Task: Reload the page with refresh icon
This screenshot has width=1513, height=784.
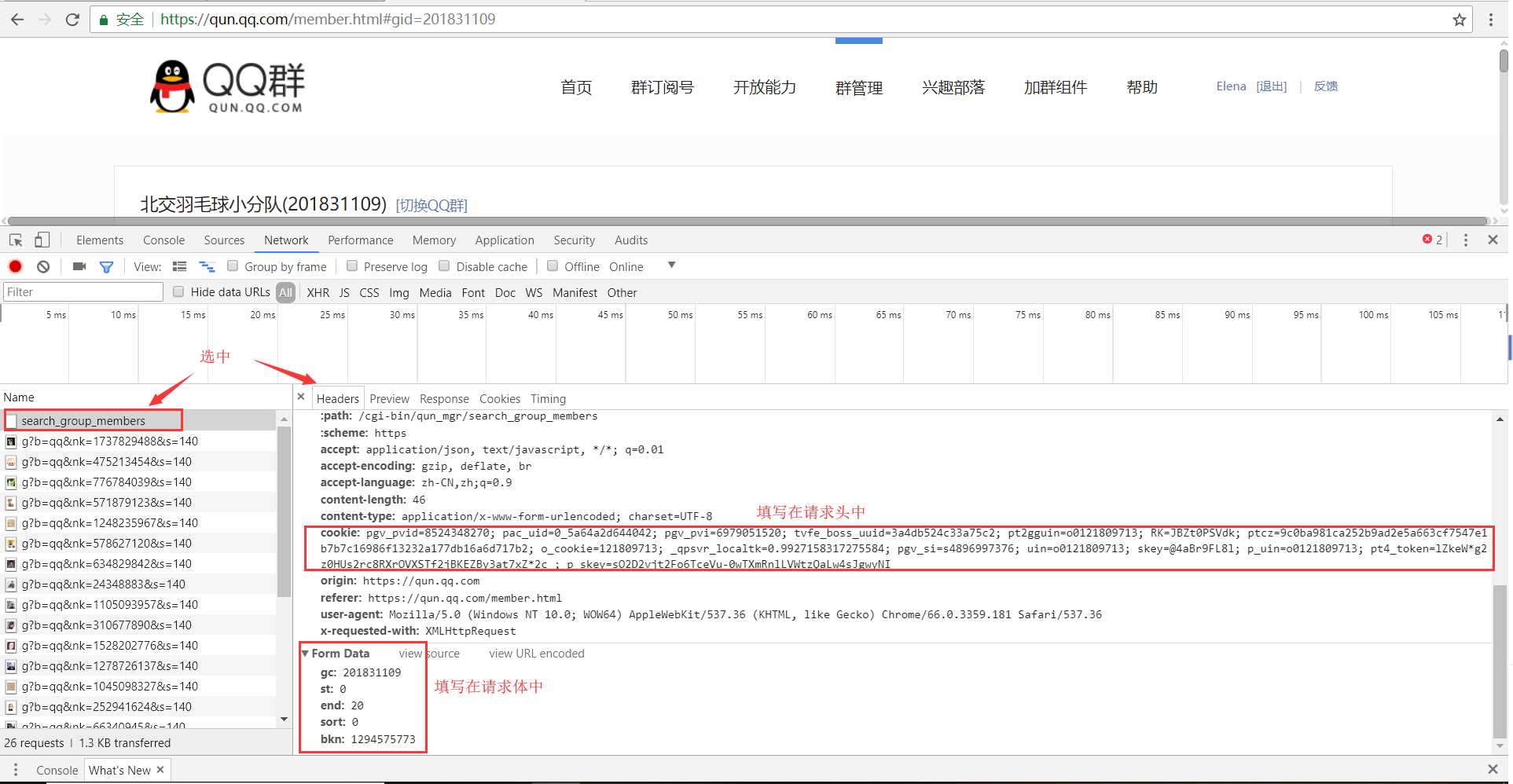Action: coord(72,20)
